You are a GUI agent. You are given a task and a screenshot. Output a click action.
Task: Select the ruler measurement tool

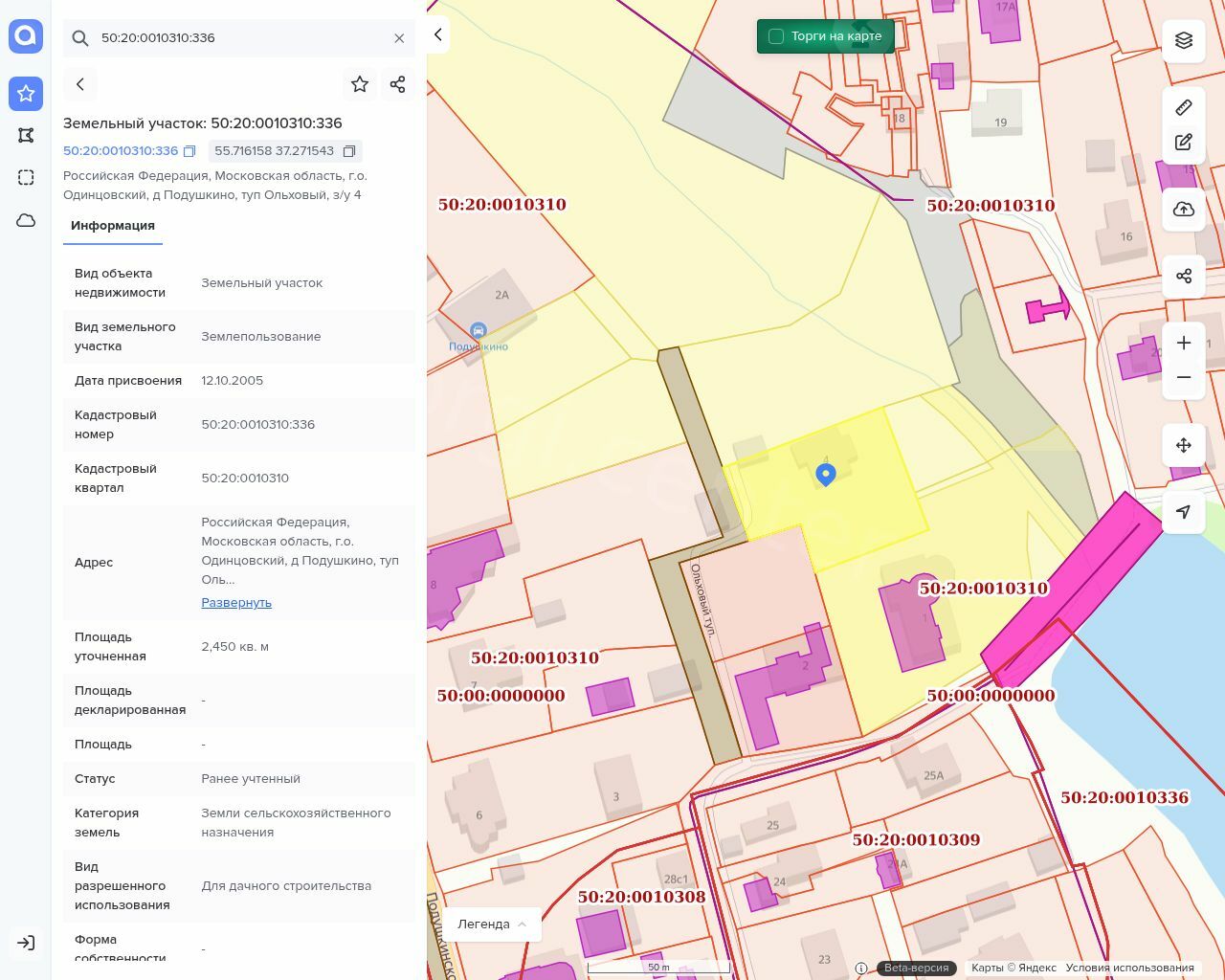[1184, 107]
